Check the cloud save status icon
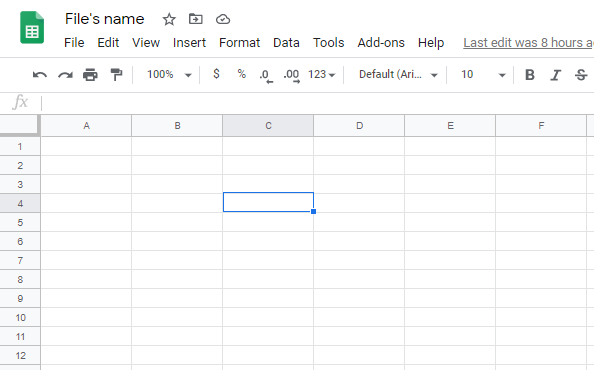This screenshot has width=594, height=370. click(223, 19)
